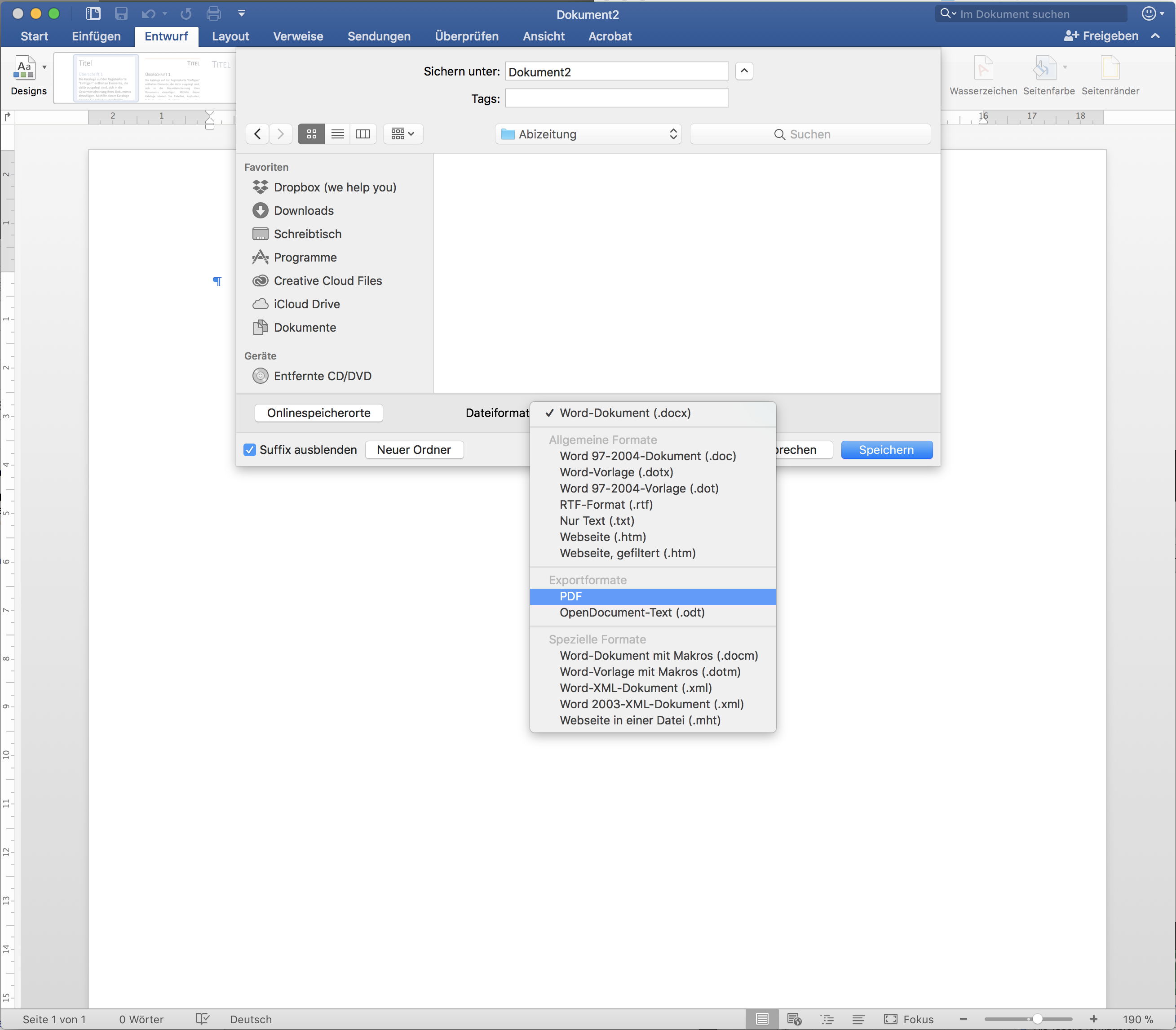Choose Word 97-2004-Dokument (.doc) format

(653, 457)
